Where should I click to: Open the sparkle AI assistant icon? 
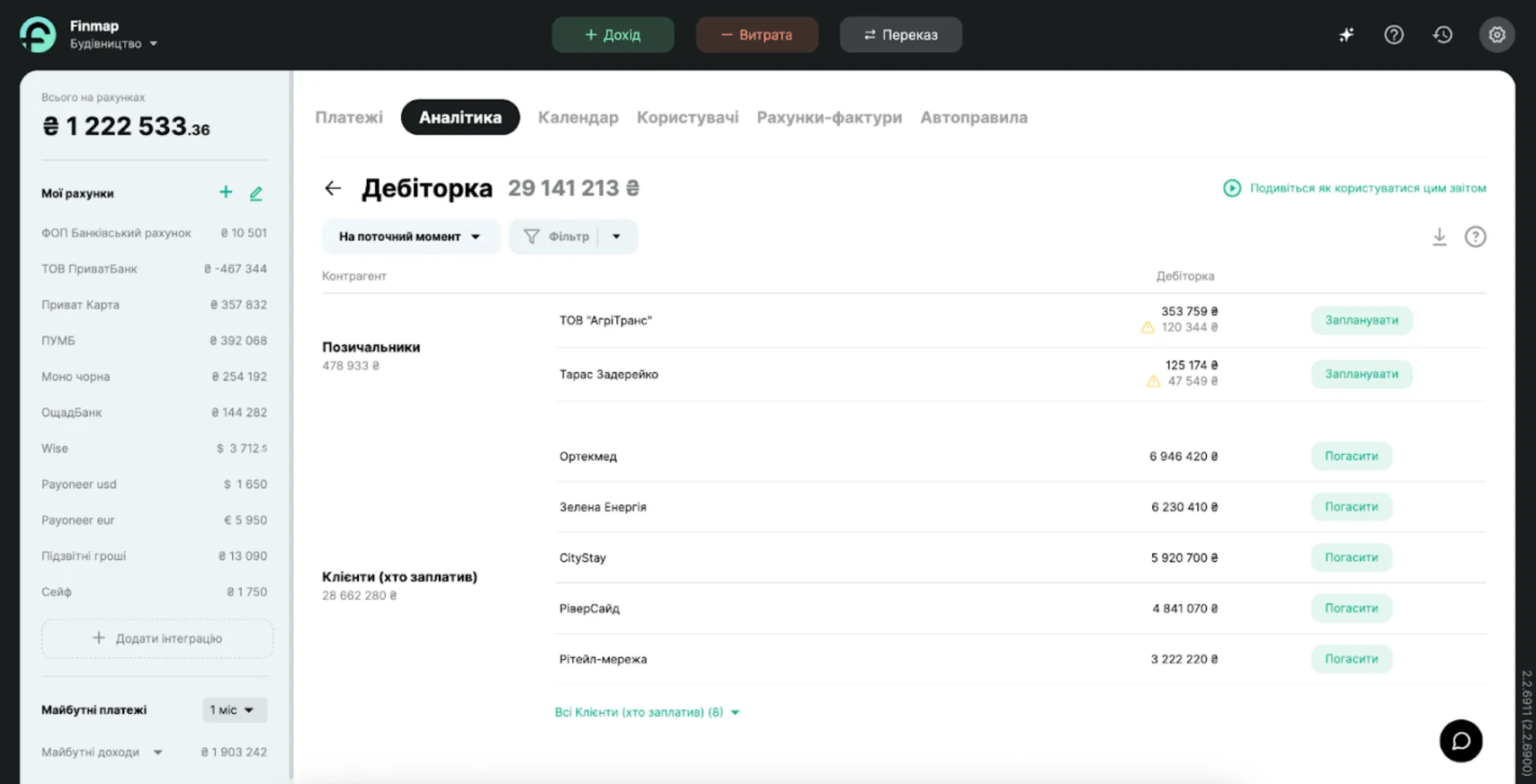point(1346,35)
